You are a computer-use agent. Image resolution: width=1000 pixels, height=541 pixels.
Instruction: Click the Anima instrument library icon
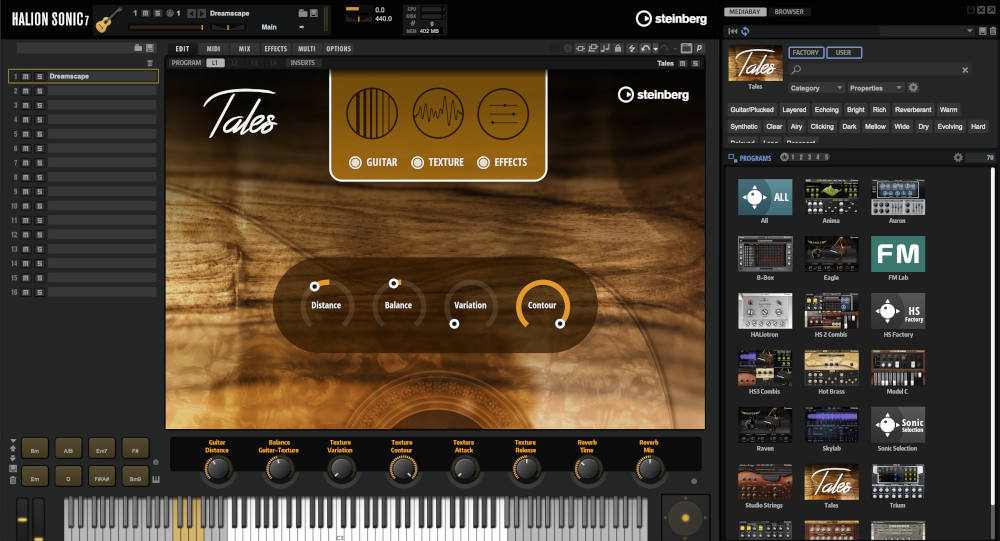coord(831,199)
